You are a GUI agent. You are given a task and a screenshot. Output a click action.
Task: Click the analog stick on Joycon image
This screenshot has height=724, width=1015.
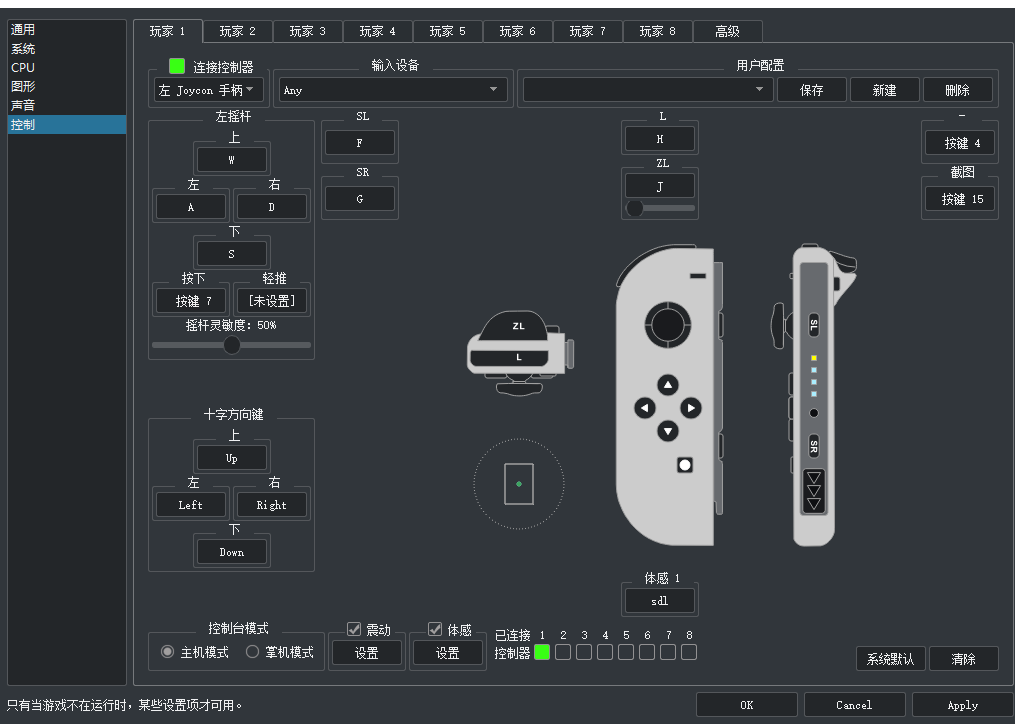click(667, 322)
